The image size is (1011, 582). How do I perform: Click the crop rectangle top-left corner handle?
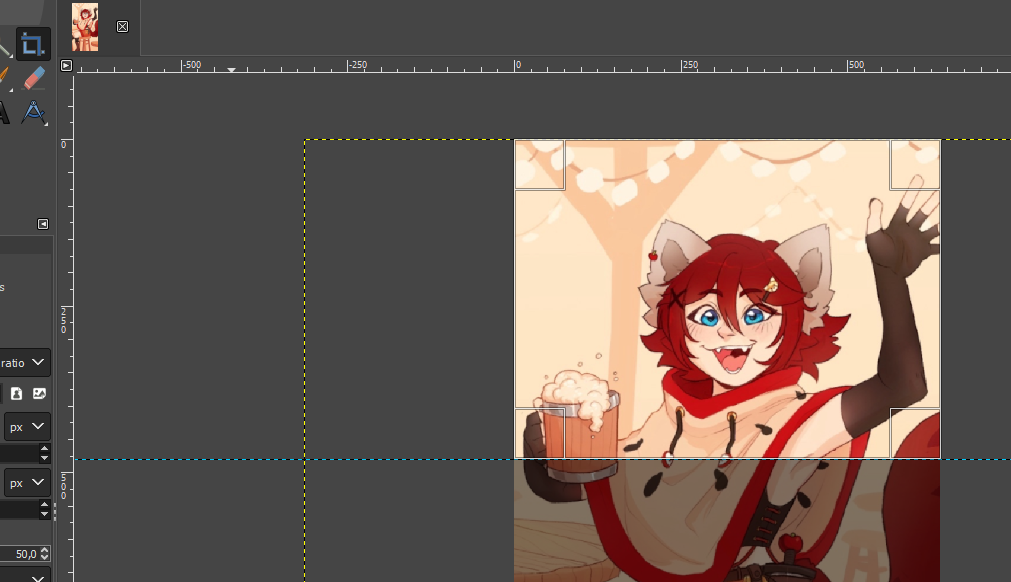pos(540,165)
